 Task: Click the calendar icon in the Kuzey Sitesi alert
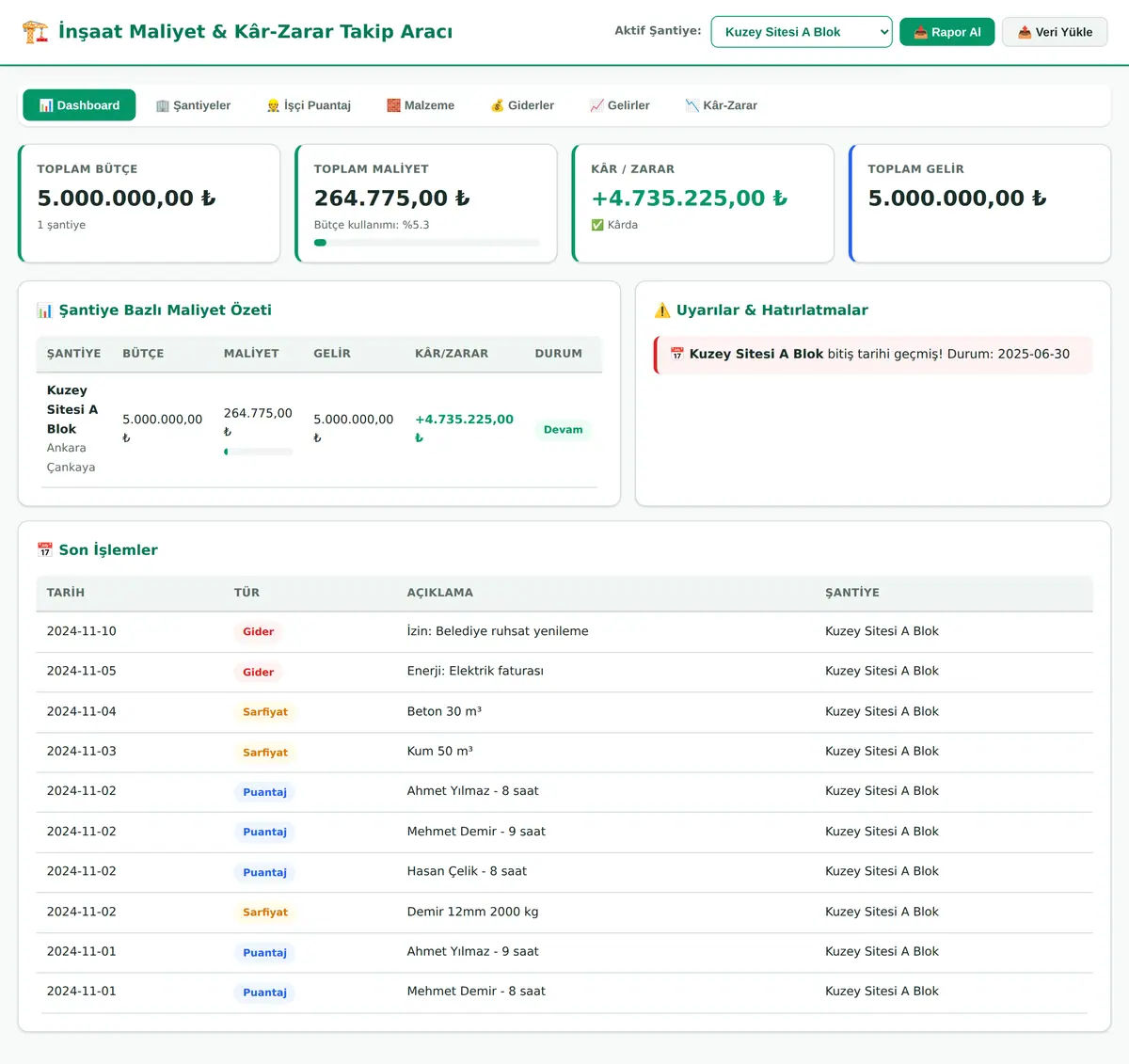click(x=677, y=355)
